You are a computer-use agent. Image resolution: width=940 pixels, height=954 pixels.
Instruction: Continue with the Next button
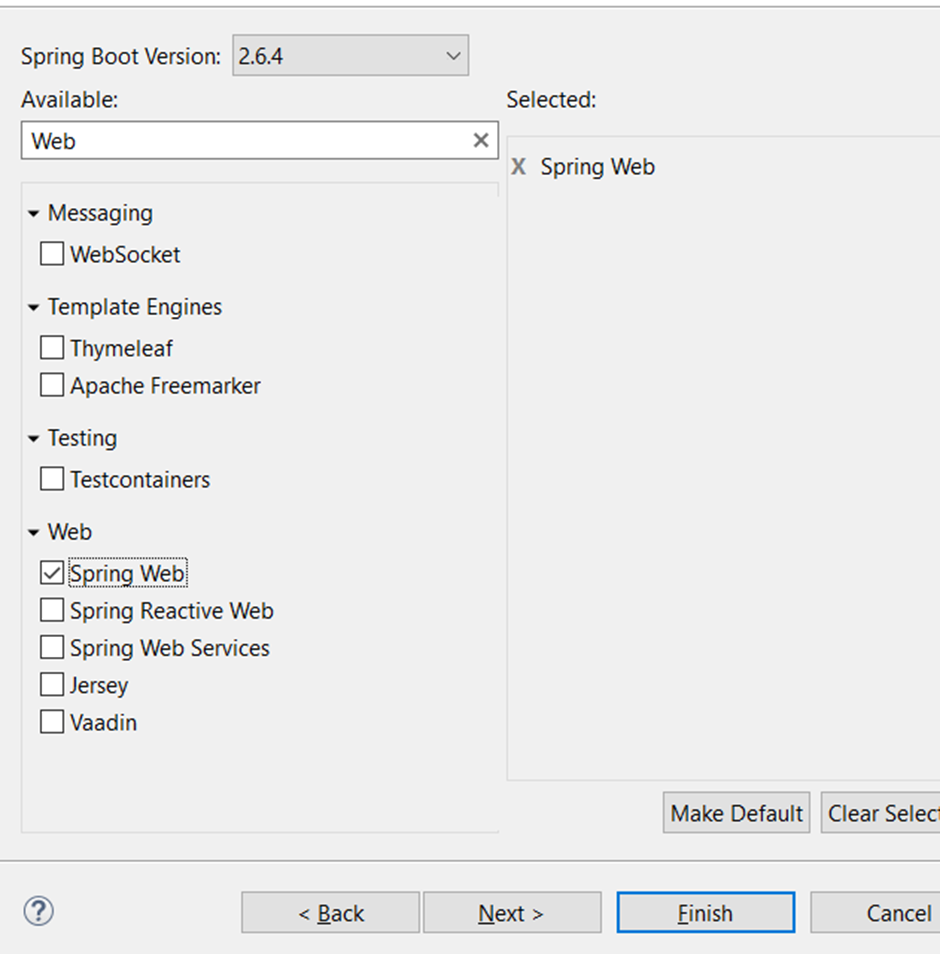pos(512,913)
